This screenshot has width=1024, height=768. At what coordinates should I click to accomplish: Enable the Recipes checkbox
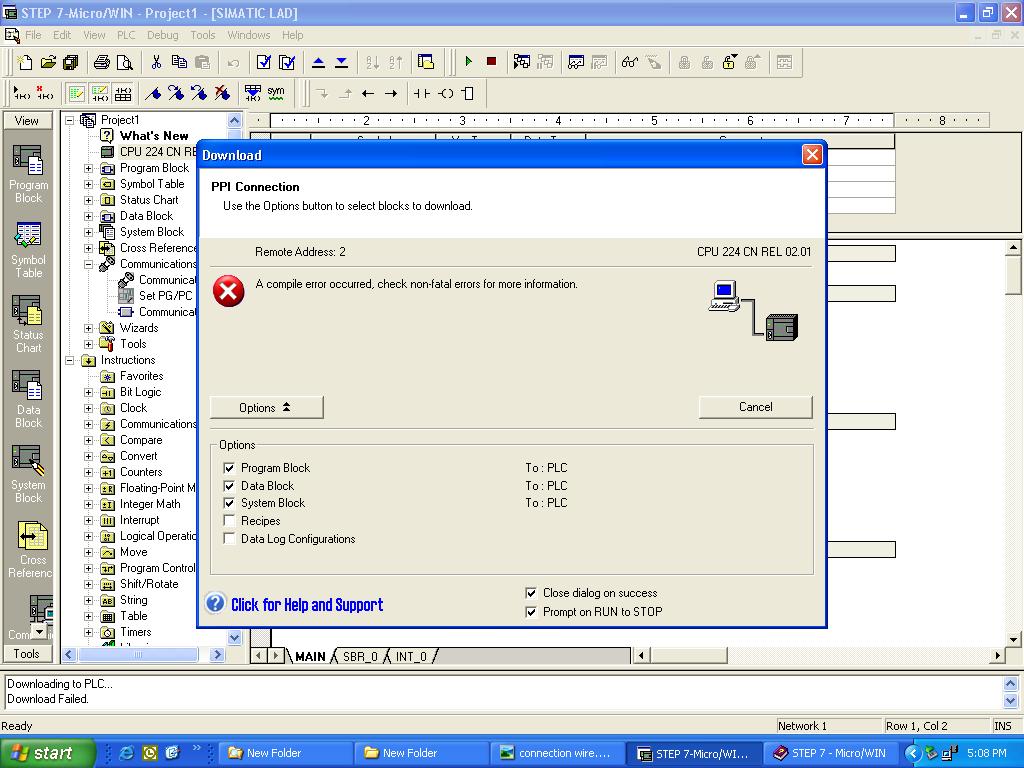click(230, 521)
